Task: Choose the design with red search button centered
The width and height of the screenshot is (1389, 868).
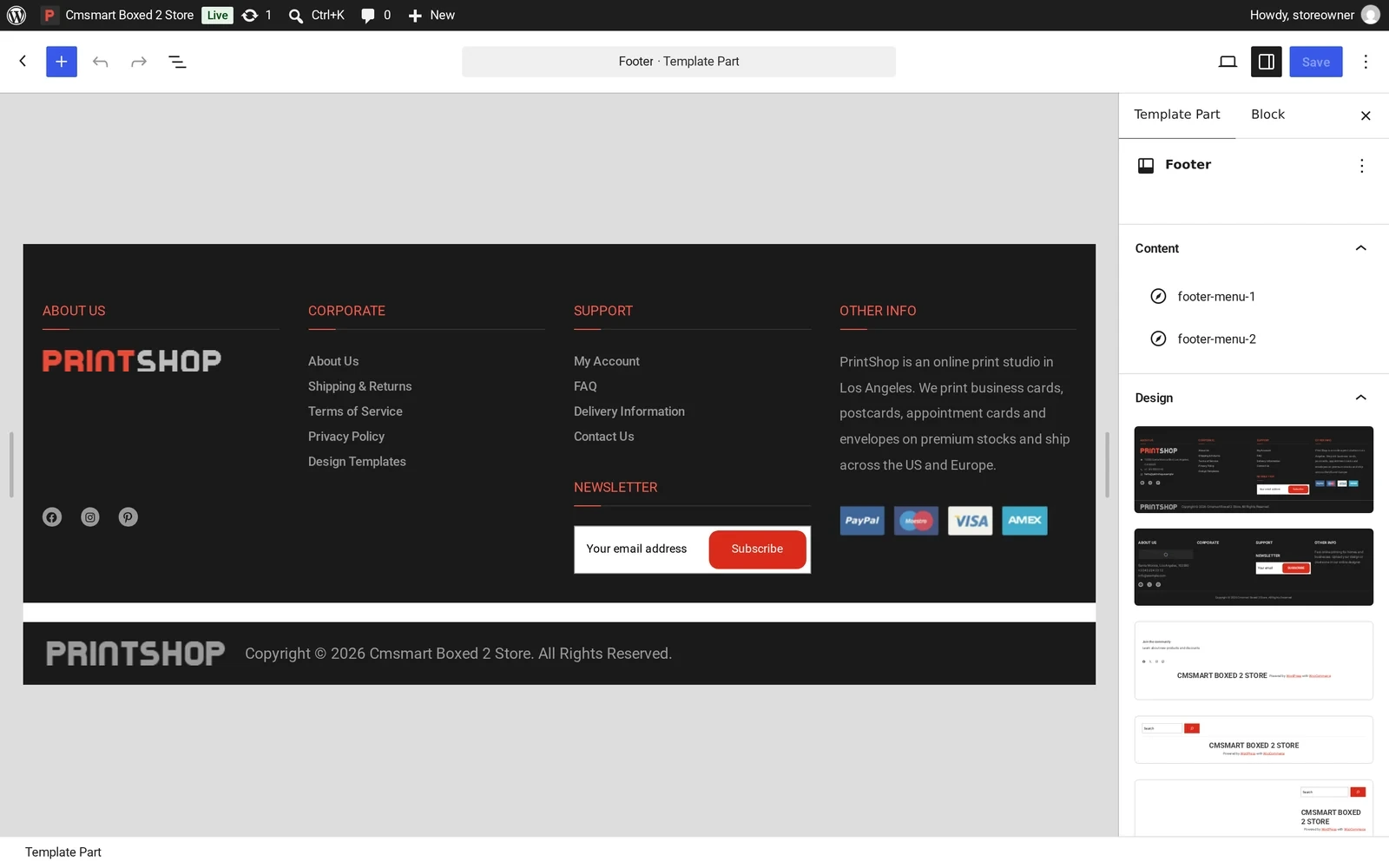Action: tap(1254, 740)
